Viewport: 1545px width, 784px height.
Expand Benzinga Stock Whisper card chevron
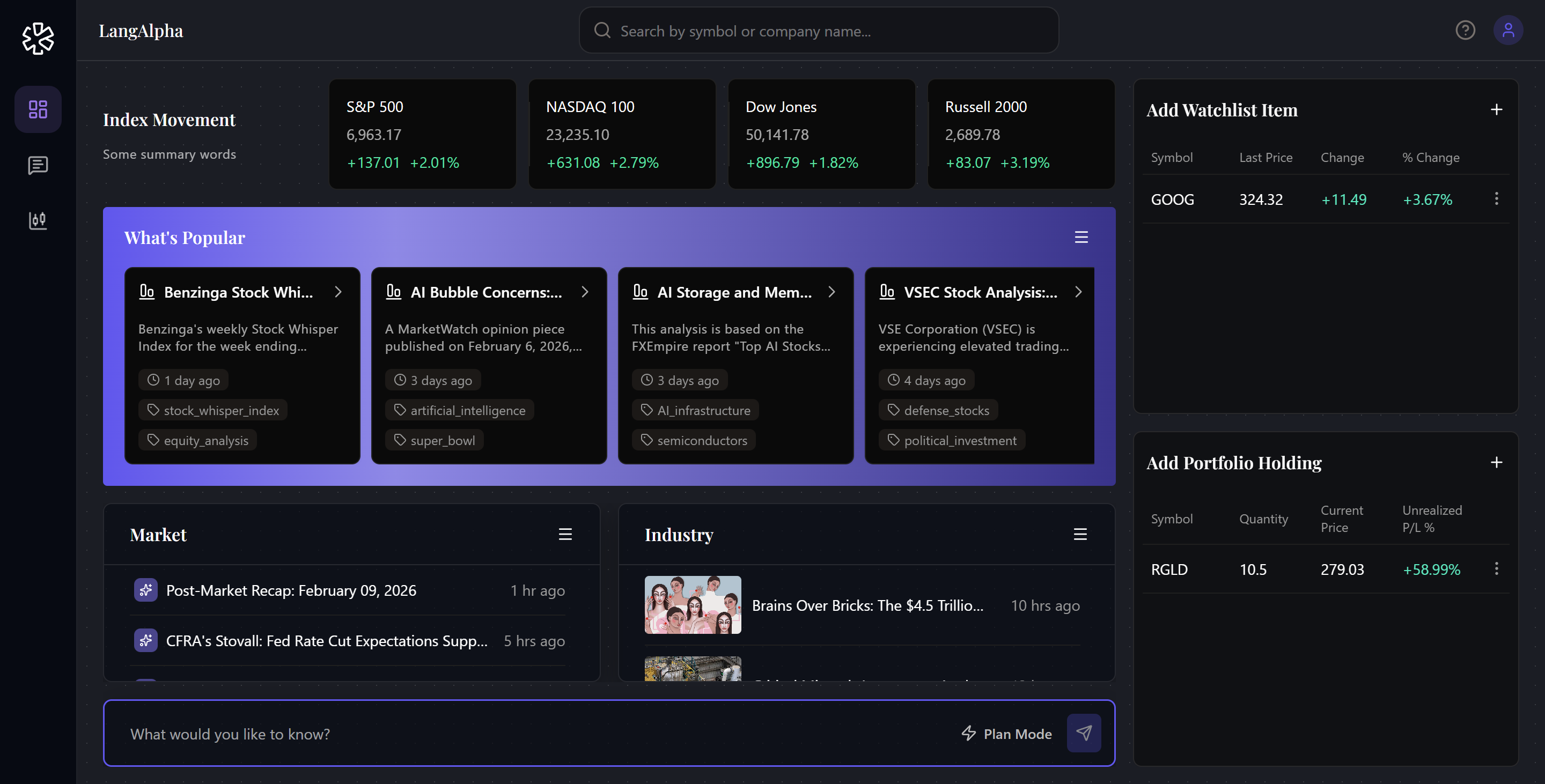[x=339, y=292]
